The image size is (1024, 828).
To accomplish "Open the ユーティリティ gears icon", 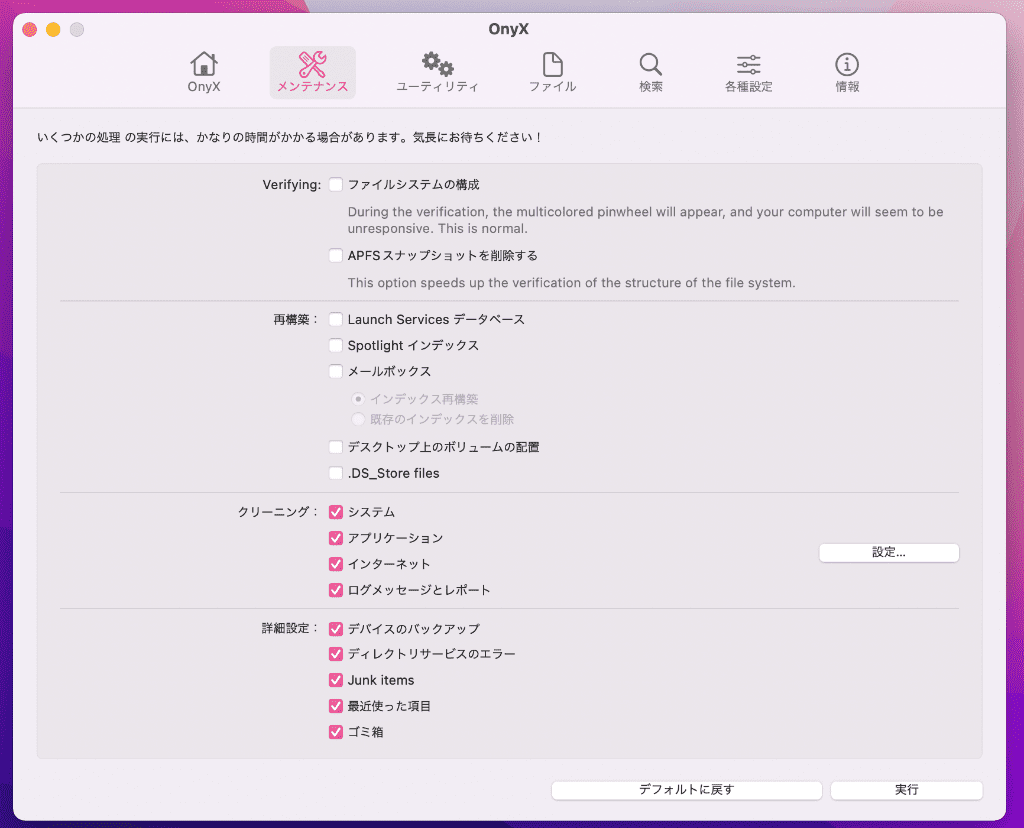I will (437, 72).
